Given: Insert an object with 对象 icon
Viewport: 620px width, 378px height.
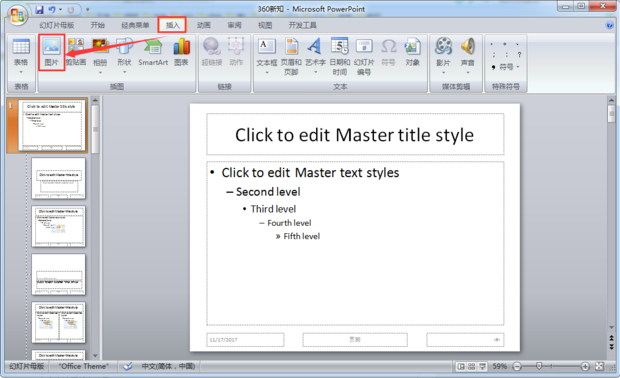Looking at the screenshot, I should point(412,51).
